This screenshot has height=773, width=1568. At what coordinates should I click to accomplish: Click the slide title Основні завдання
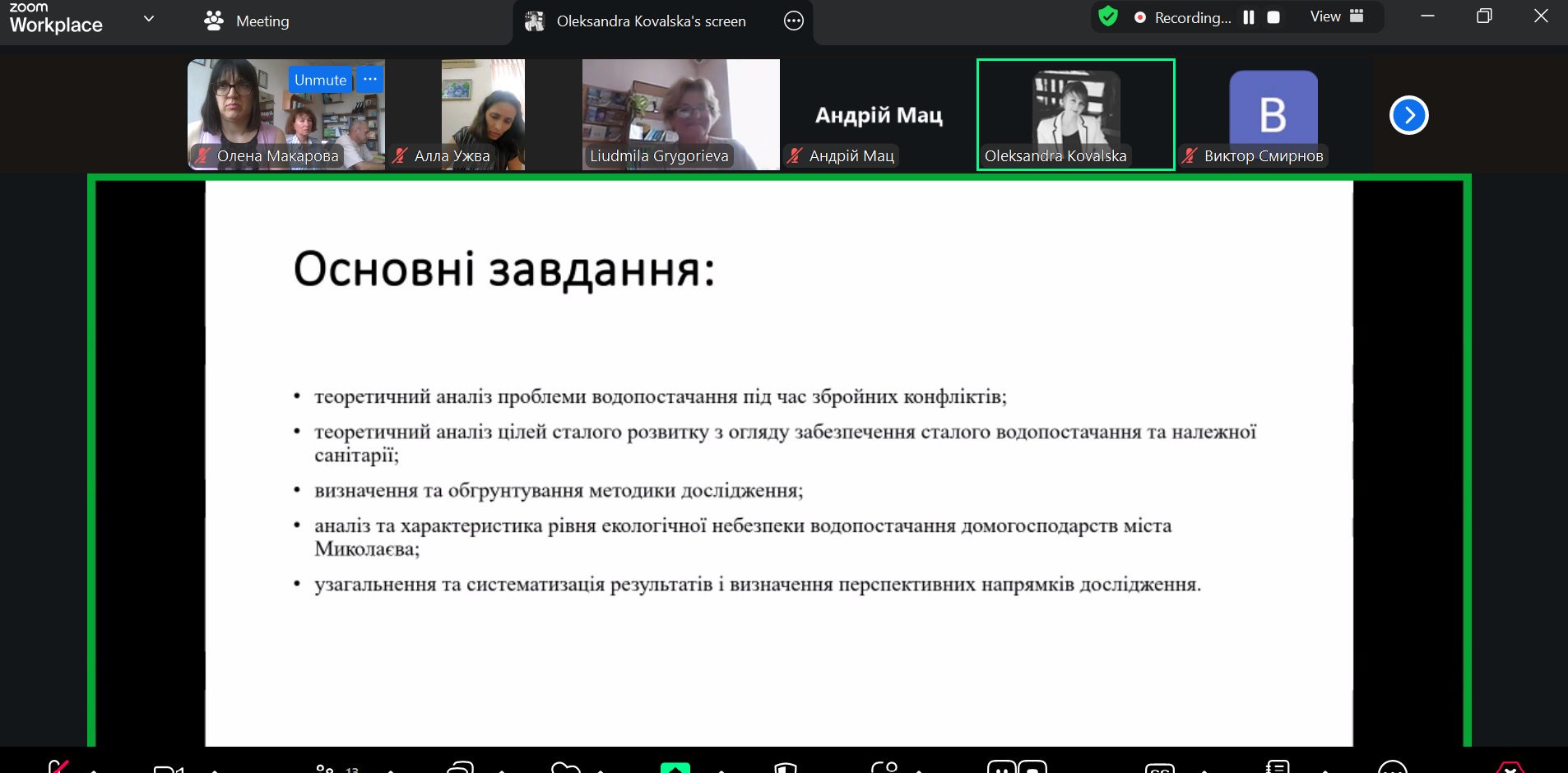(x=504, y=270)
